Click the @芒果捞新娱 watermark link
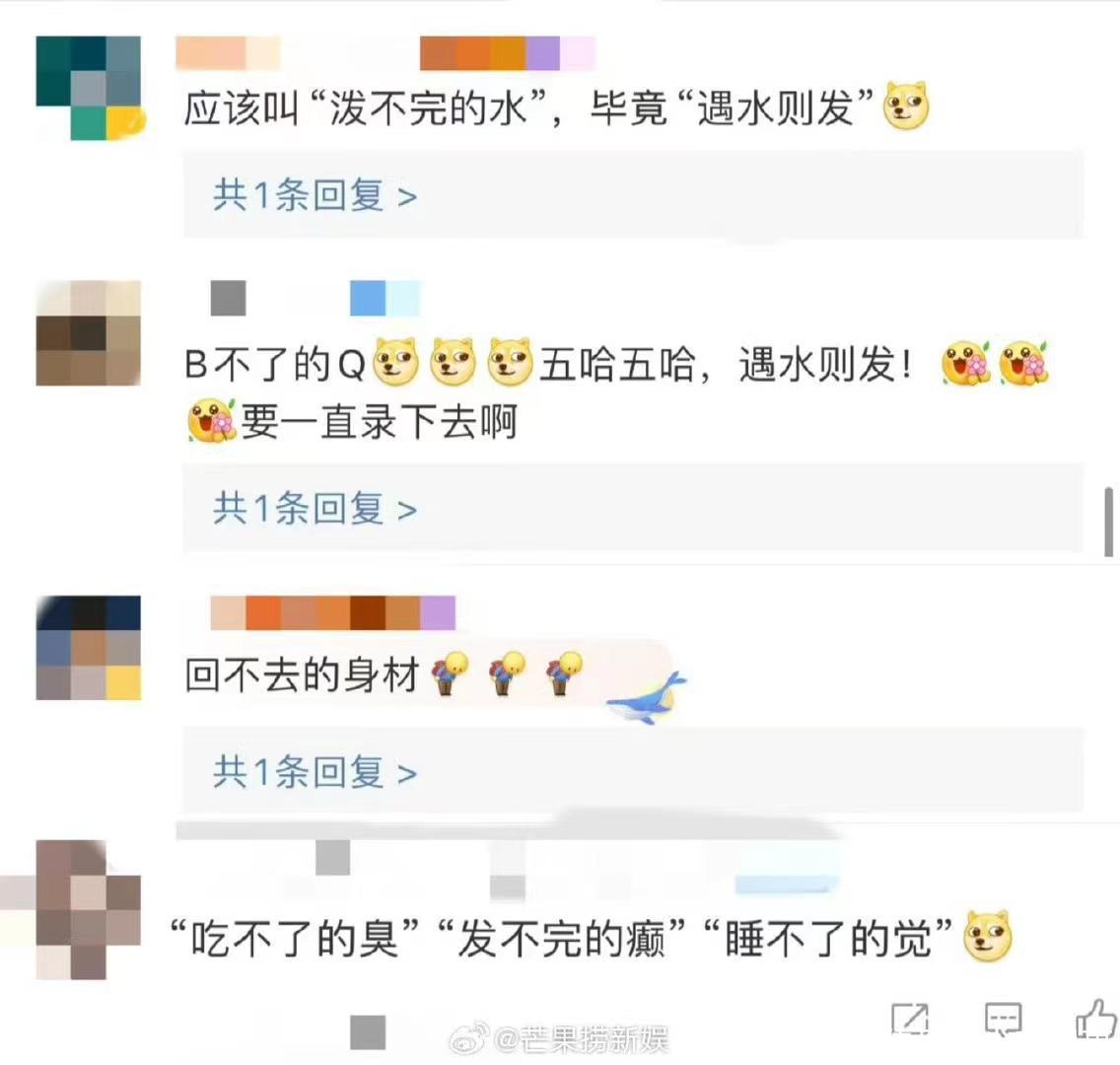Viewport: 1120px width, 1065px height. click(x=580, y=1039)
